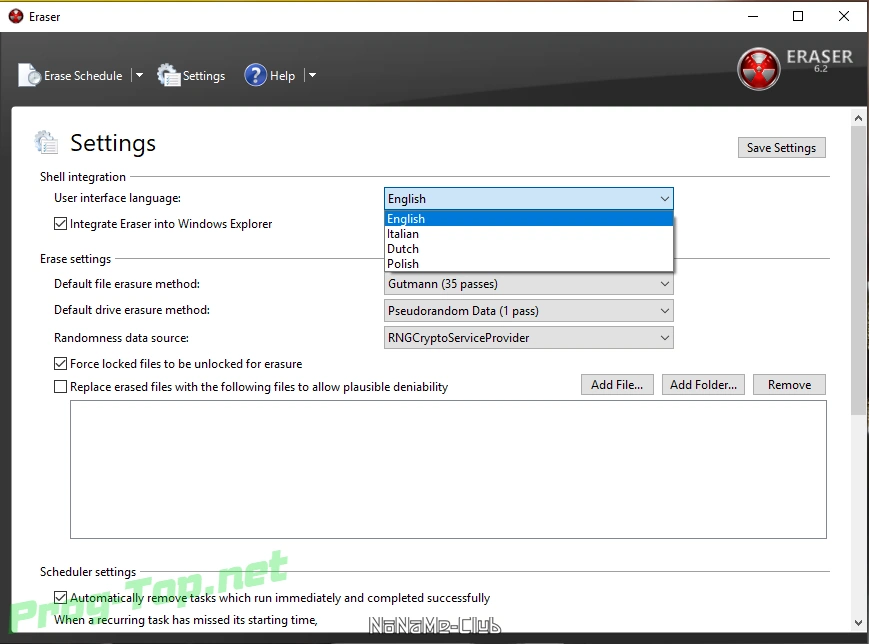The image size is (869, 644).
Task: Enable Replace erased files plausible deniability checkbox
Action: (x=60, y=386)
